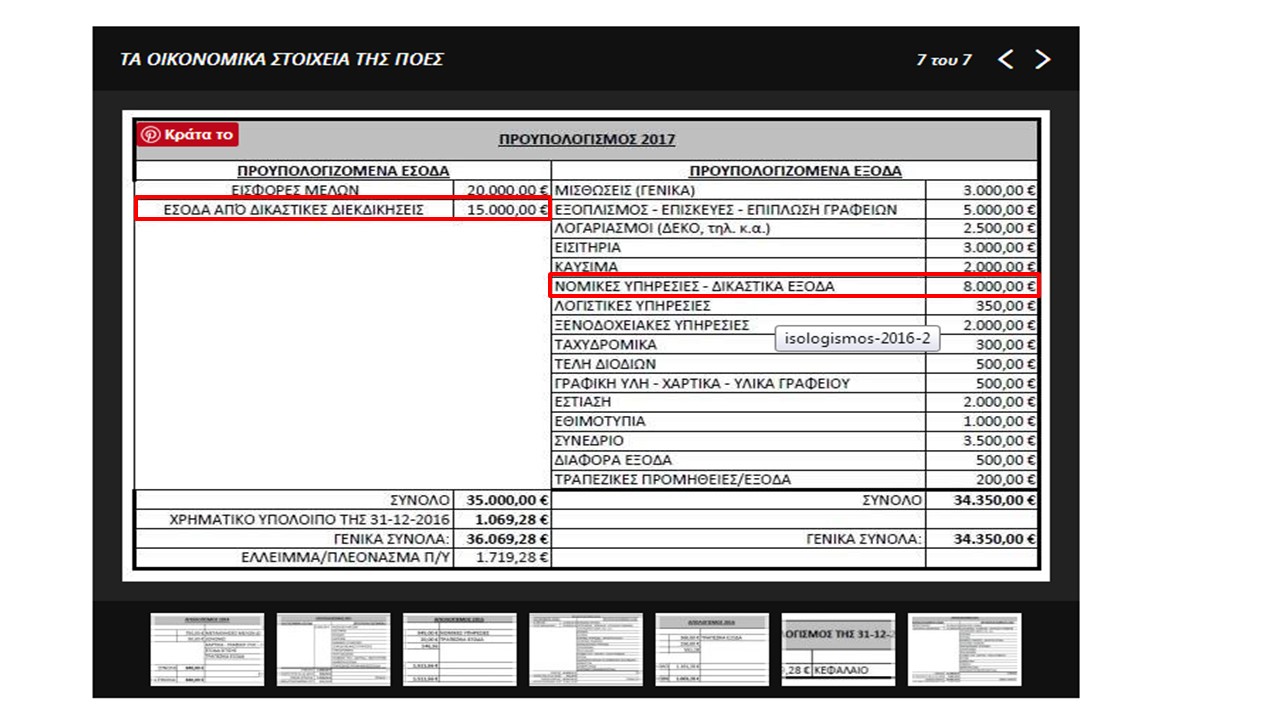This screenshot has width=1280, height=720.
Task: Select the fifth thumbnail in the filmstrip
Action: [x=711, y=649]
